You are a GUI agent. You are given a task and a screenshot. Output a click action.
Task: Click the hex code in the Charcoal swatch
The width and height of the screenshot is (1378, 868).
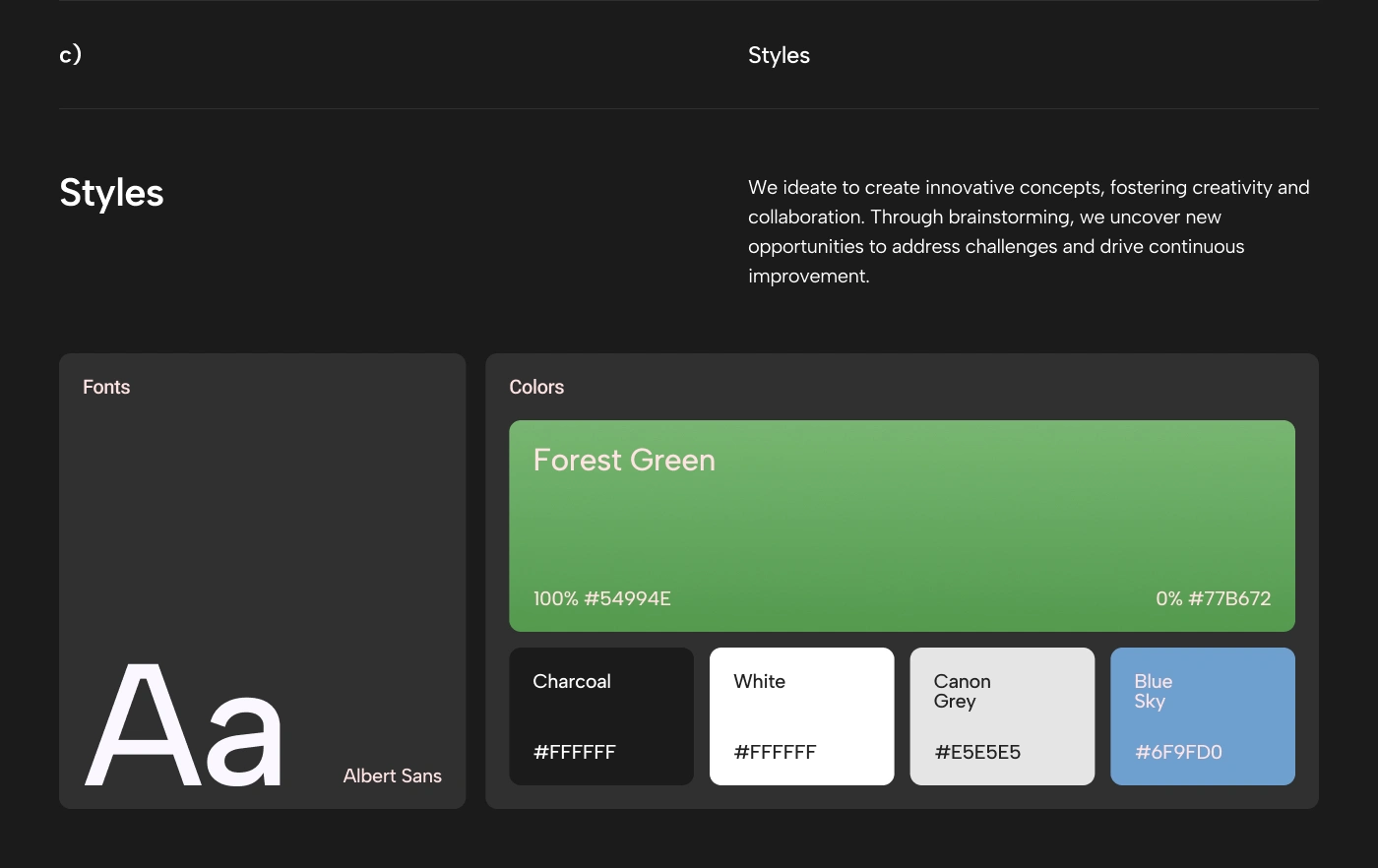coord(575,752)
